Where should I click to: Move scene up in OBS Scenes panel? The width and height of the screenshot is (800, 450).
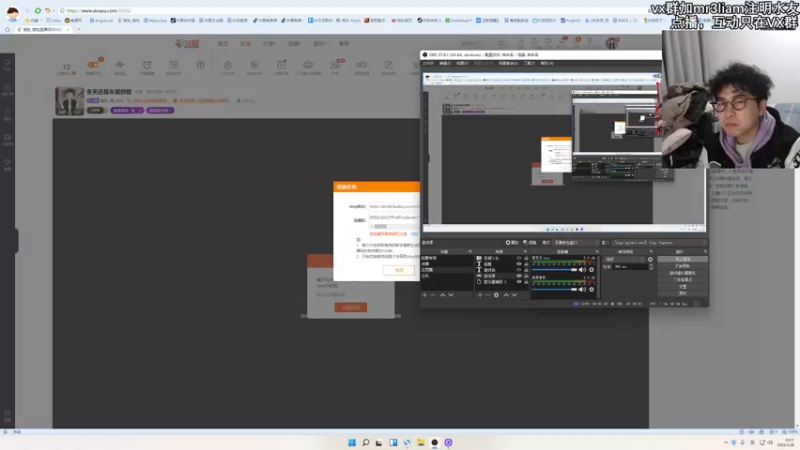click(x=442, y=295)
